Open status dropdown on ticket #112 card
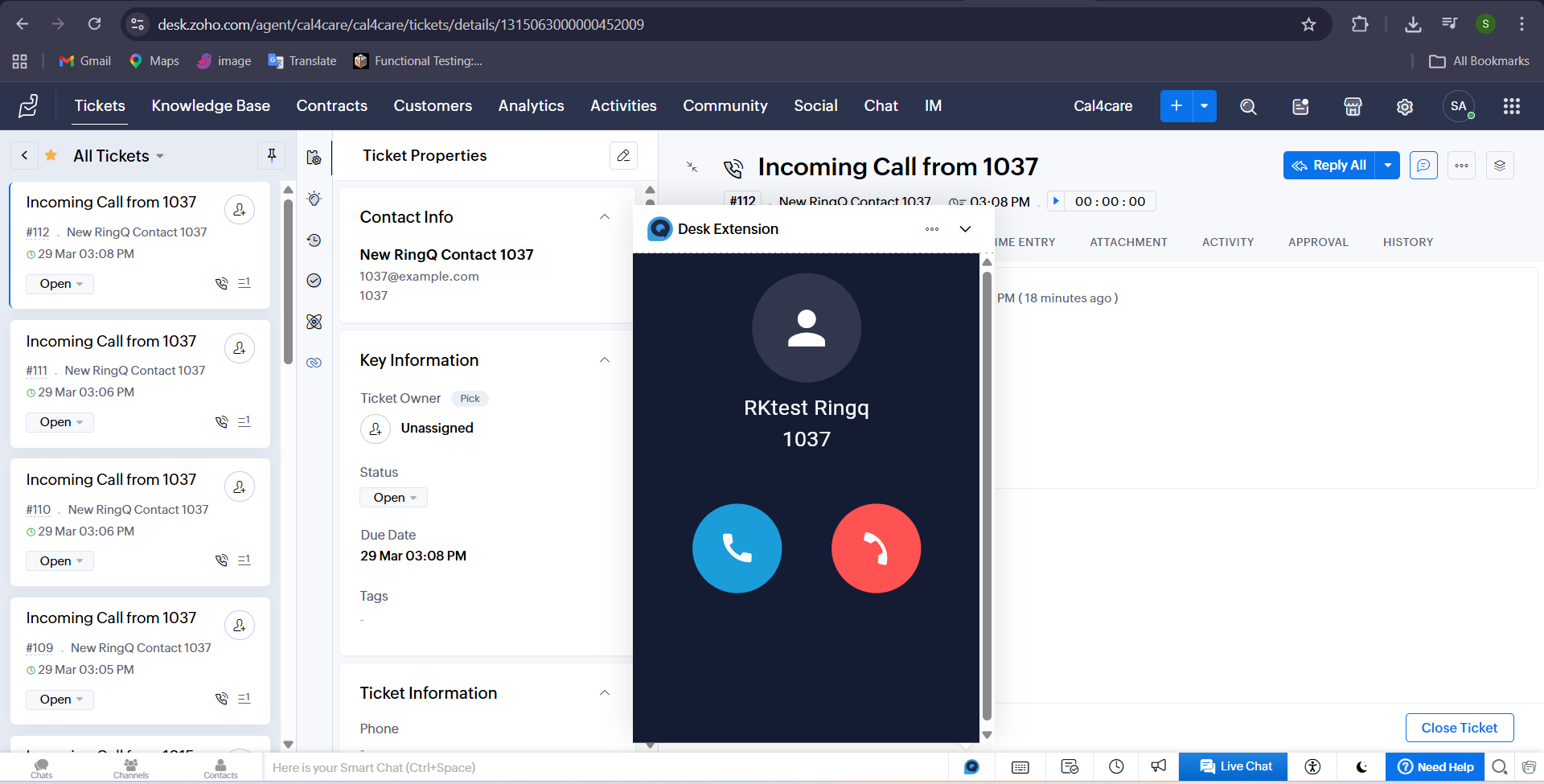1544x784 pixels. [60, 284]
